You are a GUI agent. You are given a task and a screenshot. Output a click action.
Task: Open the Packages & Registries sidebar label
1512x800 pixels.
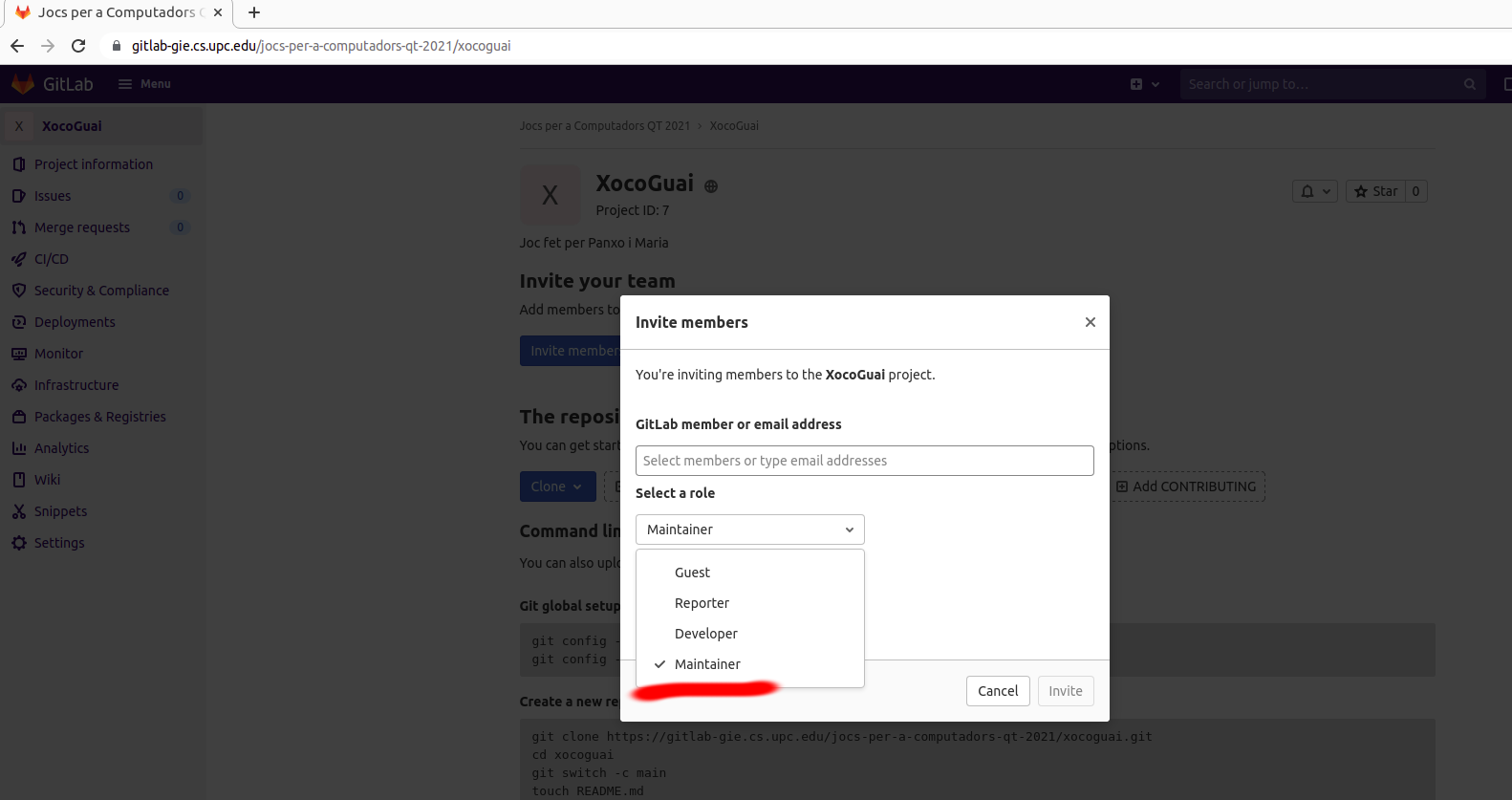100,417
